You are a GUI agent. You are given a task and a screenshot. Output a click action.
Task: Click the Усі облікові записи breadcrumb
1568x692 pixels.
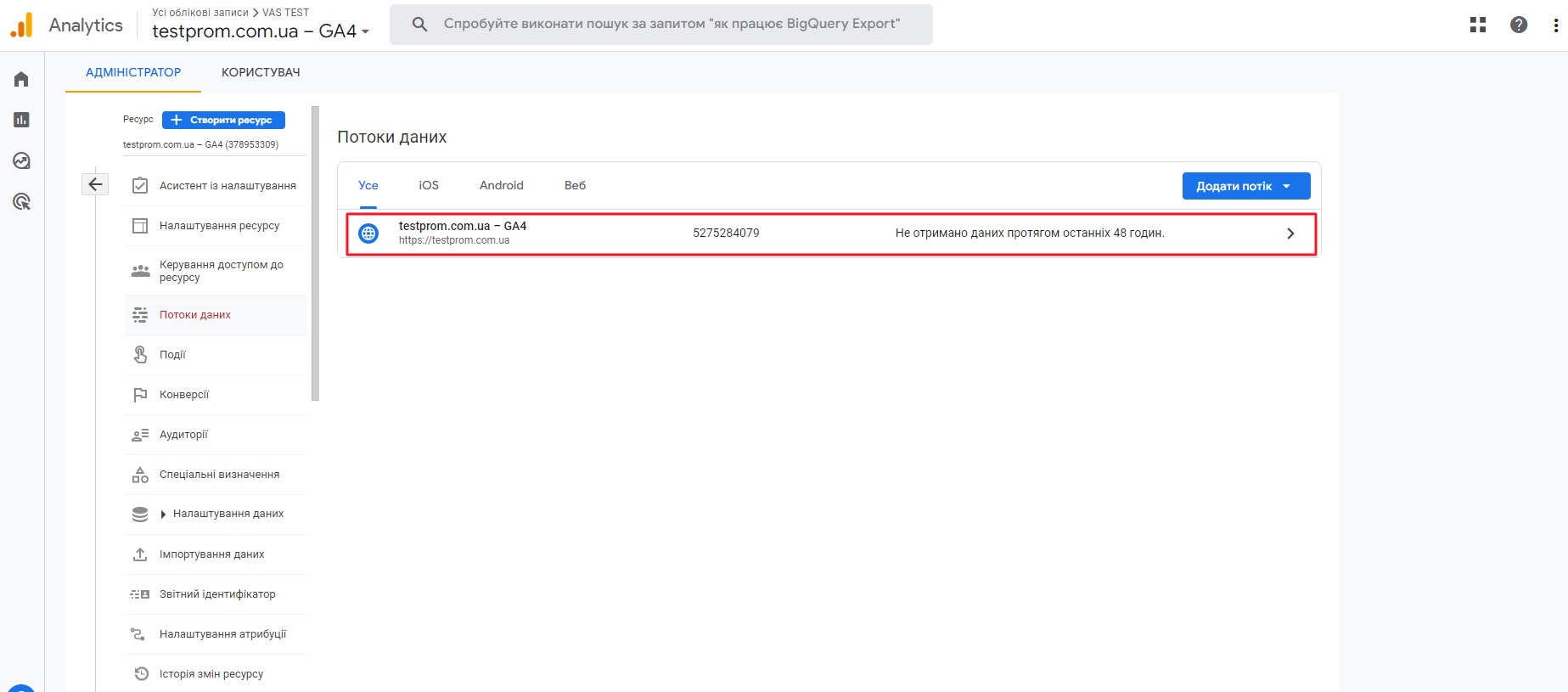point(200,13)
